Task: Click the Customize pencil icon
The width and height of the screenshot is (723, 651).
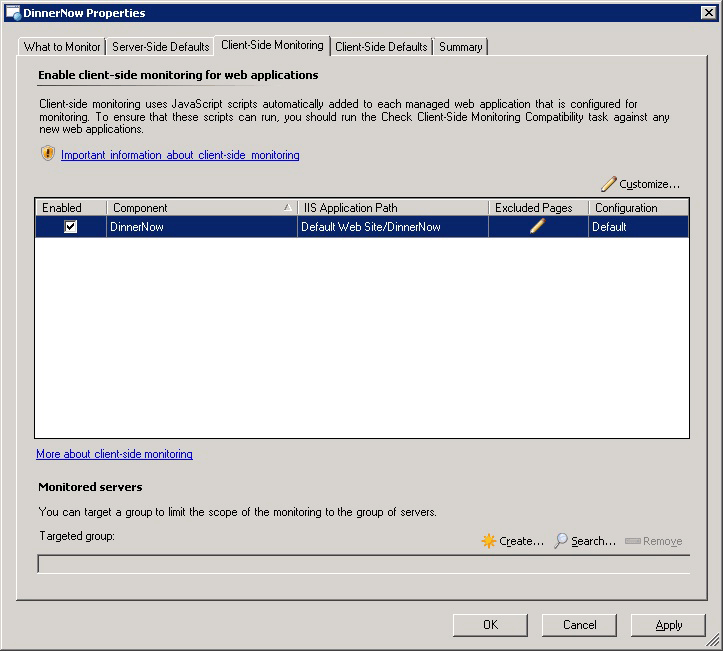Action: pyautogui.click(x=609, y=183)
